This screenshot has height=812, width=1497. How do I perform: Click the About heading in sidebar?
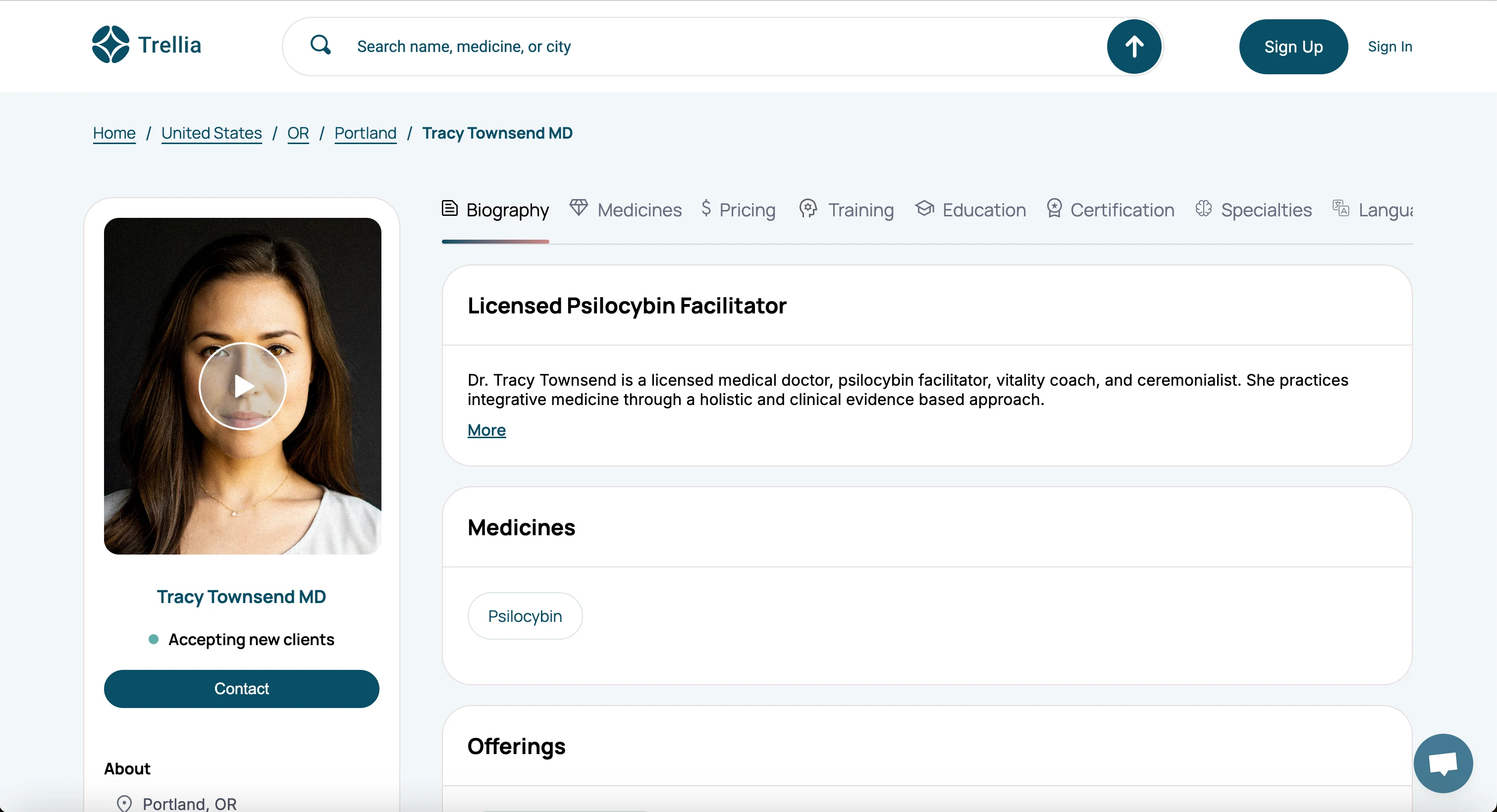pos(127,768)
